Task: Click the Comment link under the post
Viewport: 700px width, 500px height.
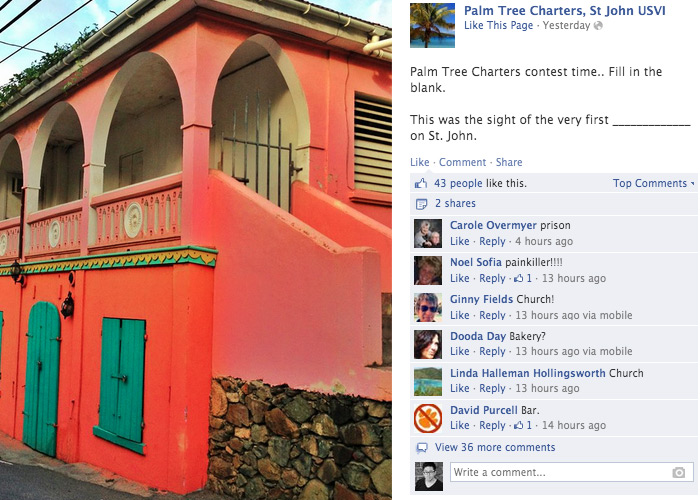Action: coord(462,162)
